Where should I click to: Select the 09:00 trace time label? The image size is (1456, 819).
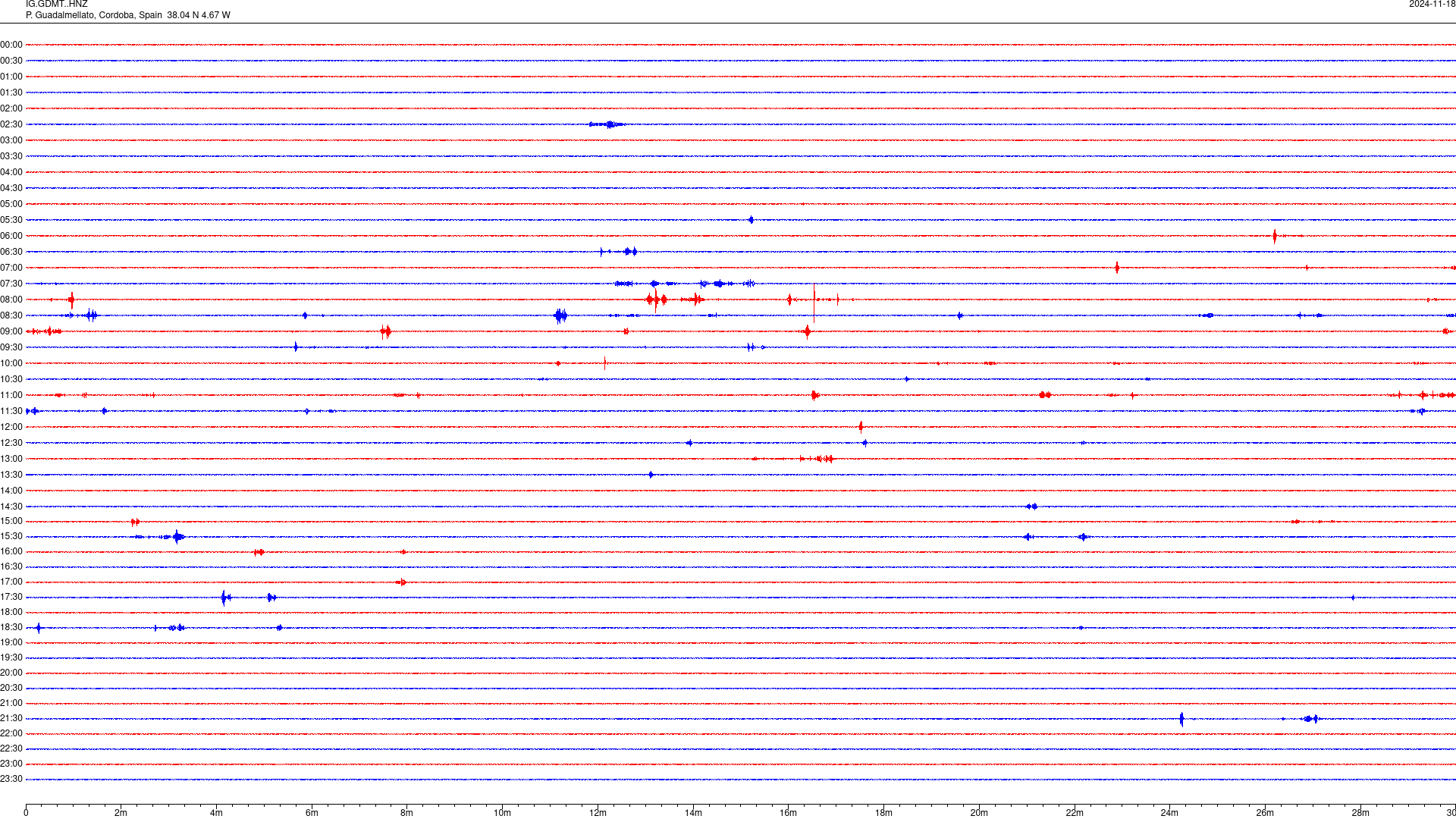[x=11, y=331]
